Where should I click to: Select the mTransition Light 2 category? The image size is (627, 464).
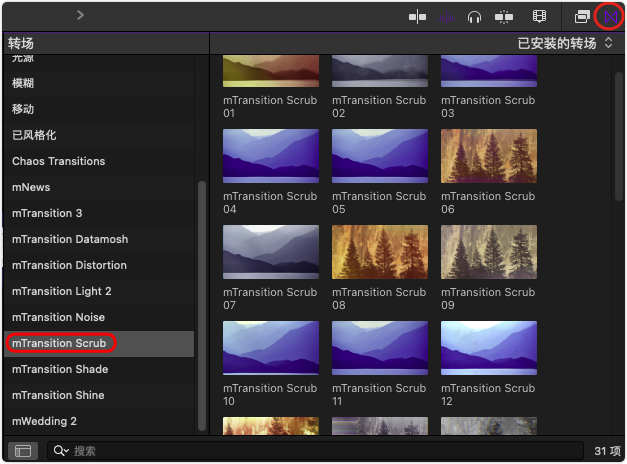(99, 291)
